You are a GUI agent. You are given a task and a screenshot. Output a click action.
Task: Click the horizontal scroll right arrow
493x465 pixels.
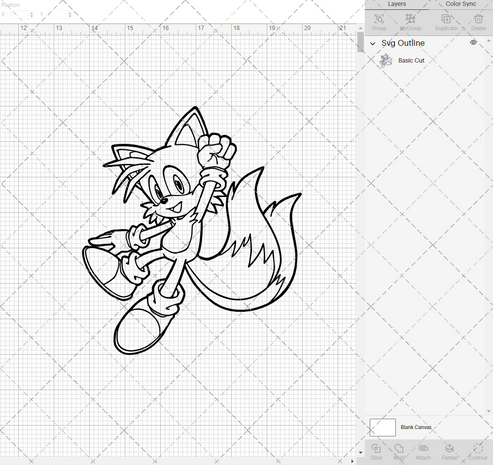click(352, 461)
